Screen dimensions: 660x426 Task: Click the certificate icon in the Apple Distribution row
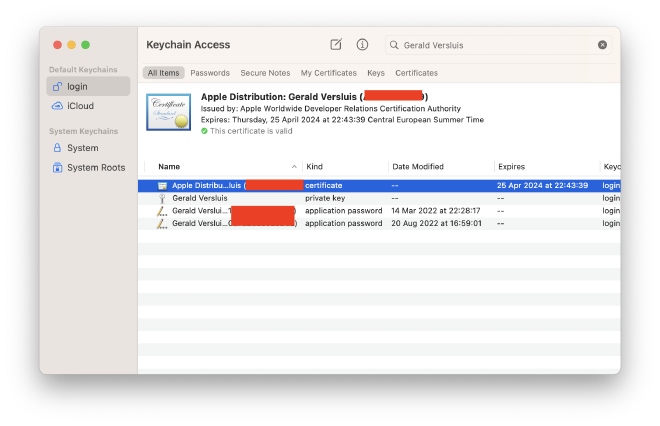pyautogui.click(x=162, y=186)
